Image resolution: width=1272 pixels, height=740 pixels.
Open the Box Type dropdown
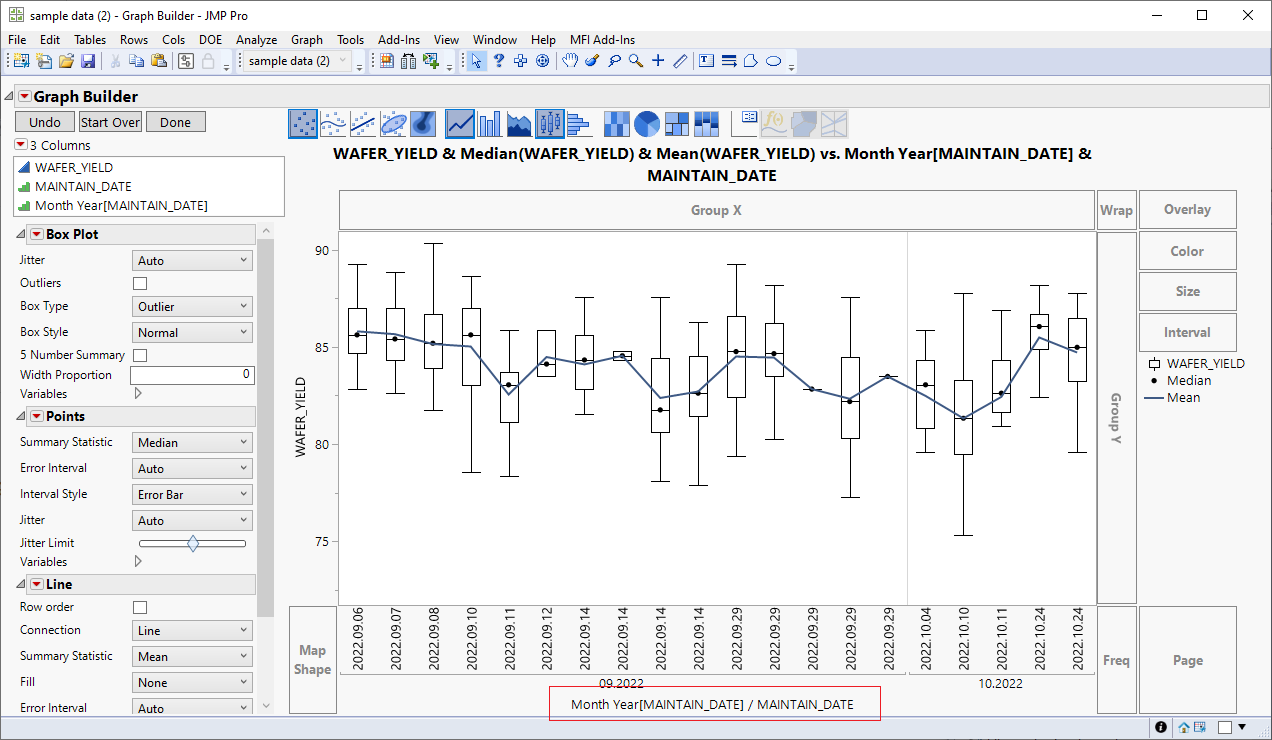pyautogui.click(x=192, y=306)
